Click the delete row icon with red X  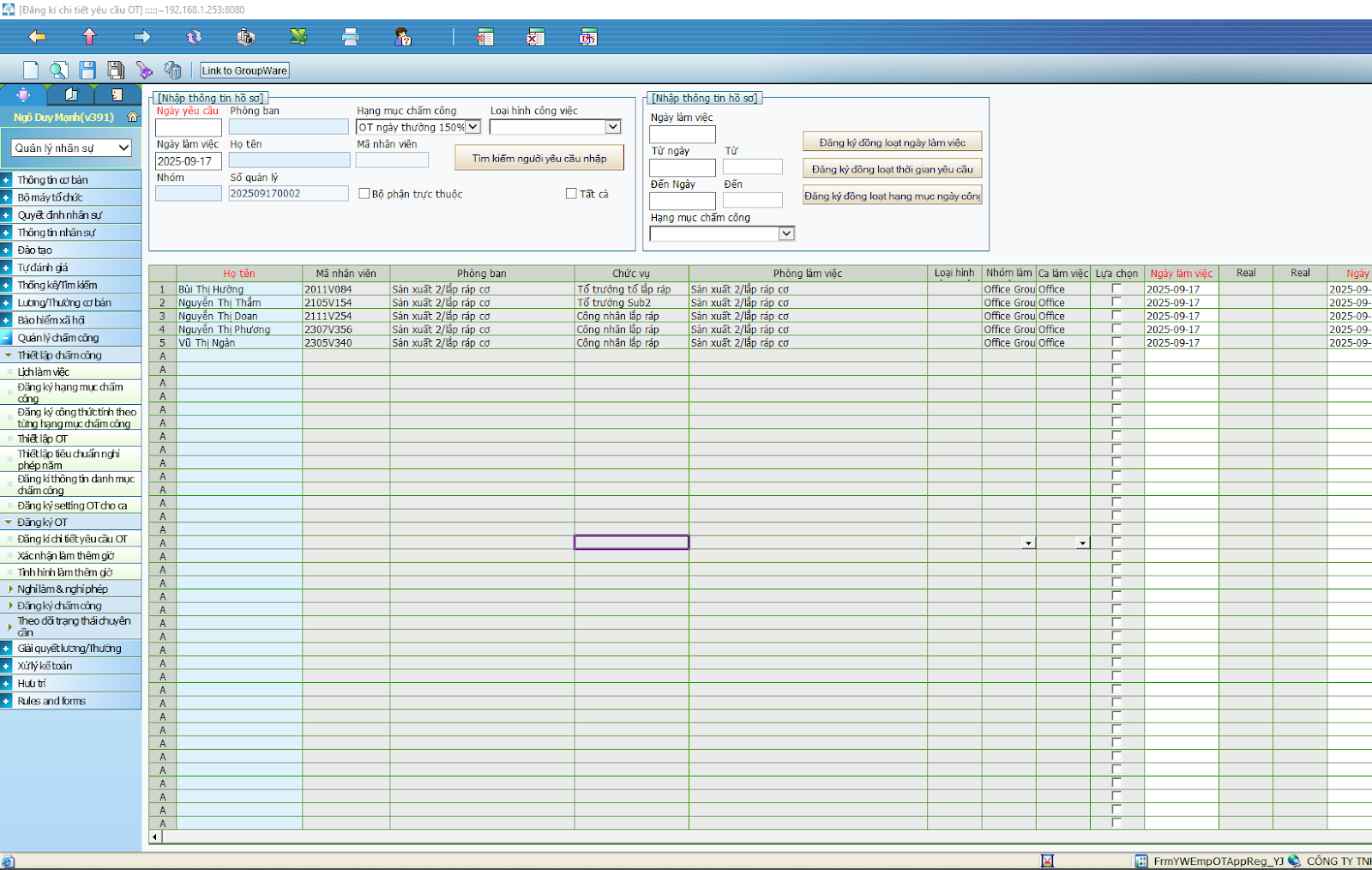pos(535,37)
